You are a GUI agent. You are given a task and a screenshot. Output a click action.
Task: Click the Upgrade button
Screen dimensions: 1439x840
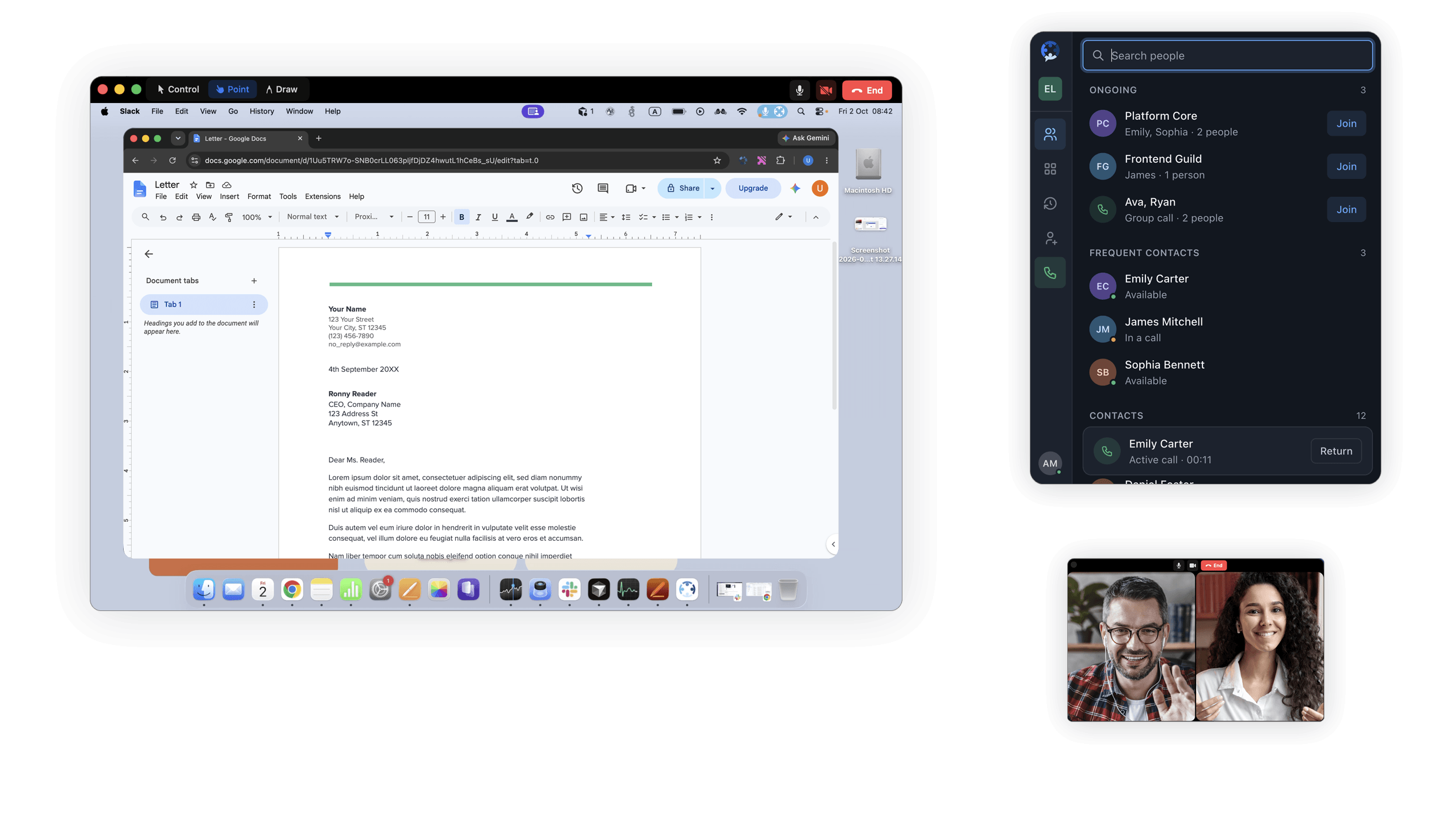[753, 188]
